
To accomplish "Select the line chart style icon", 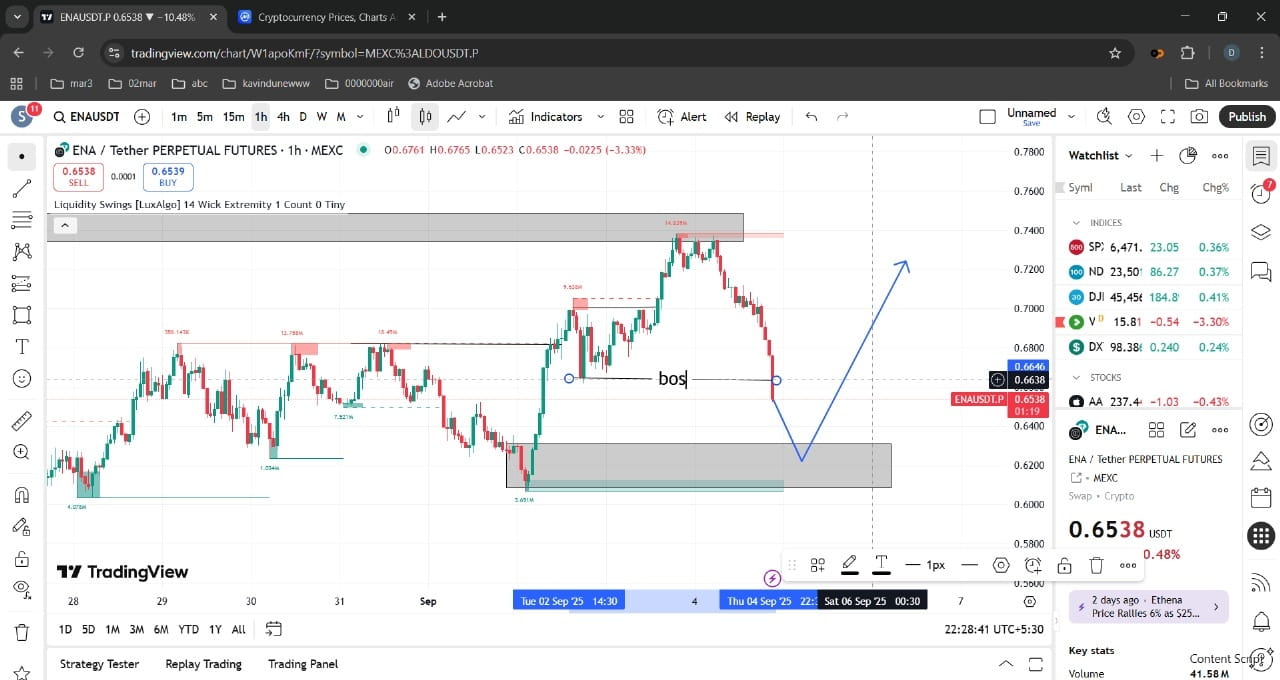I will [457, 117].
